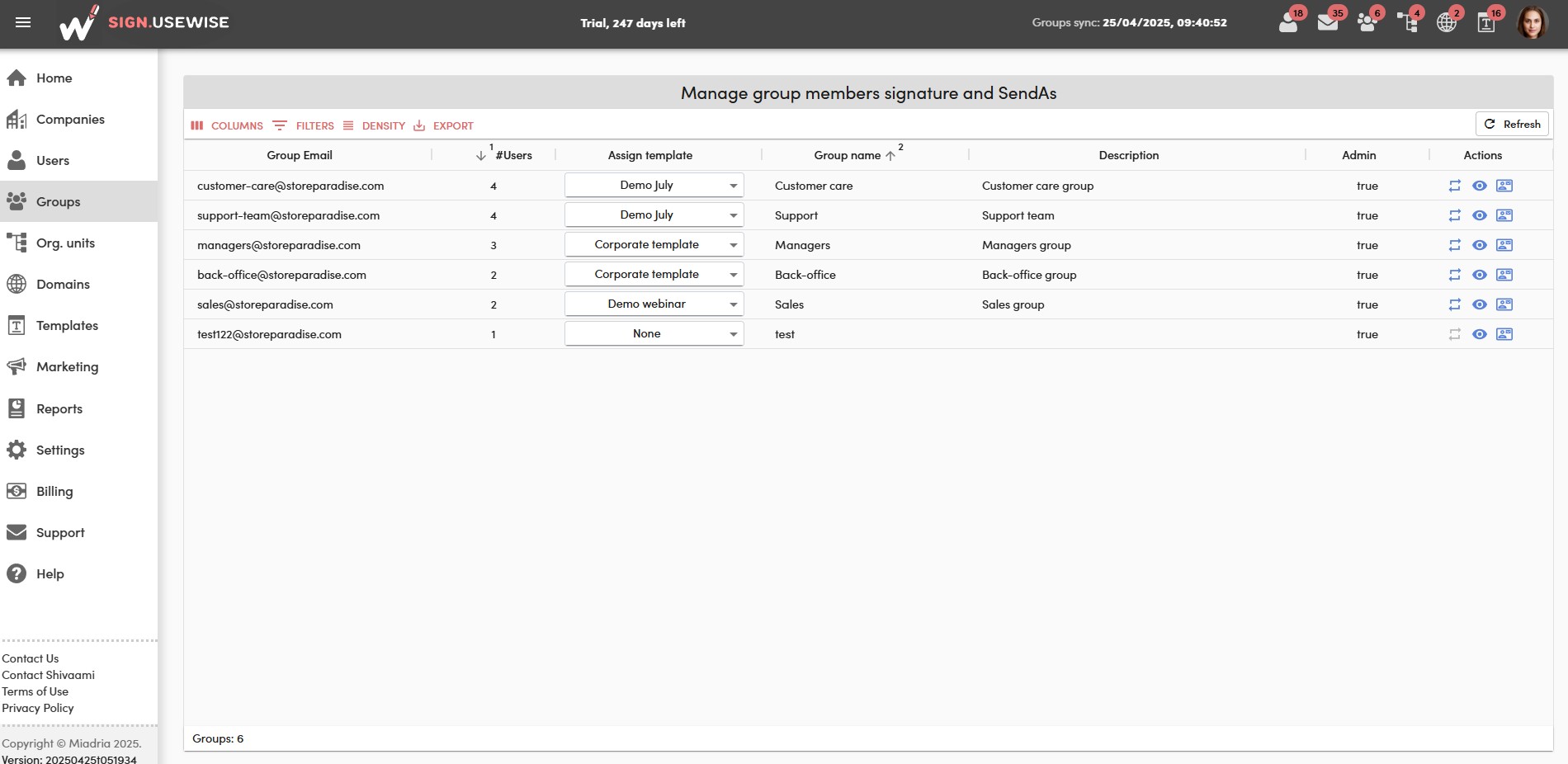
Task: Open Reports in sidebar
Action: pyautogui.click(x=78, y=408)
